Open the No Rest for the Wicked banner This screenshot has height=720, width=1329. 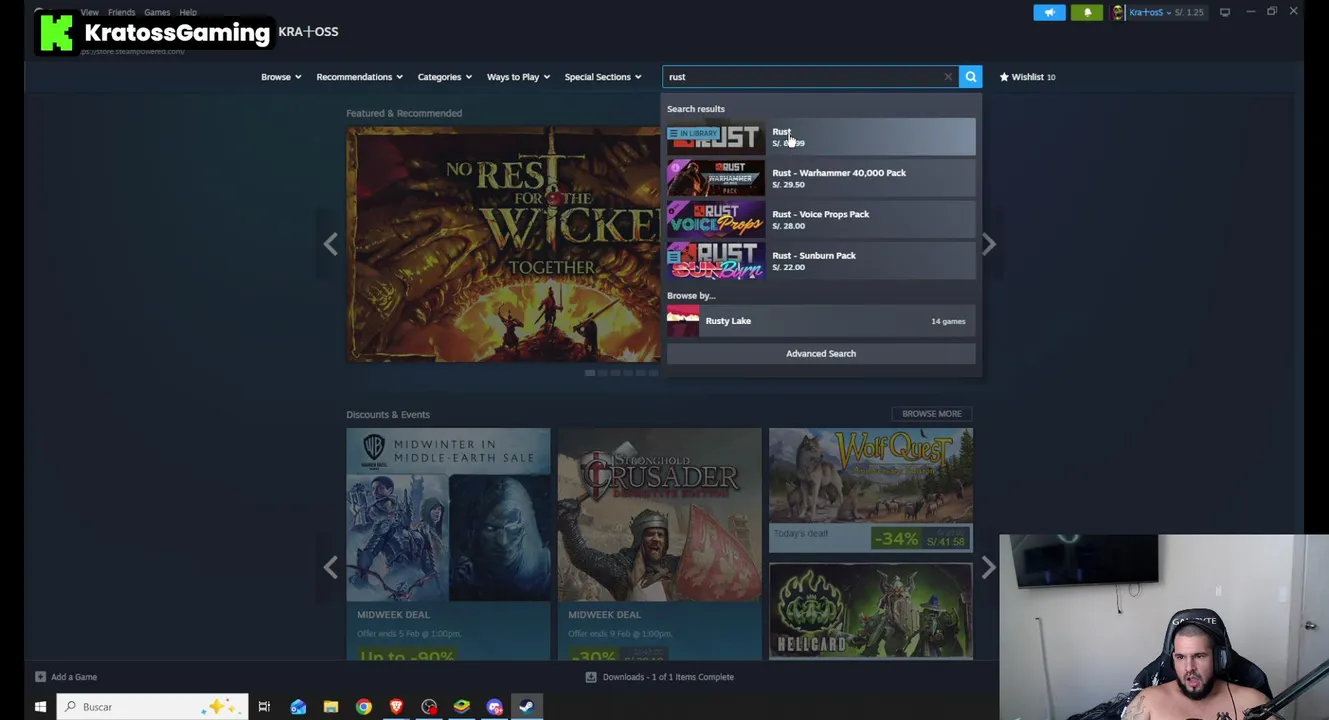[x=503, y=244]
